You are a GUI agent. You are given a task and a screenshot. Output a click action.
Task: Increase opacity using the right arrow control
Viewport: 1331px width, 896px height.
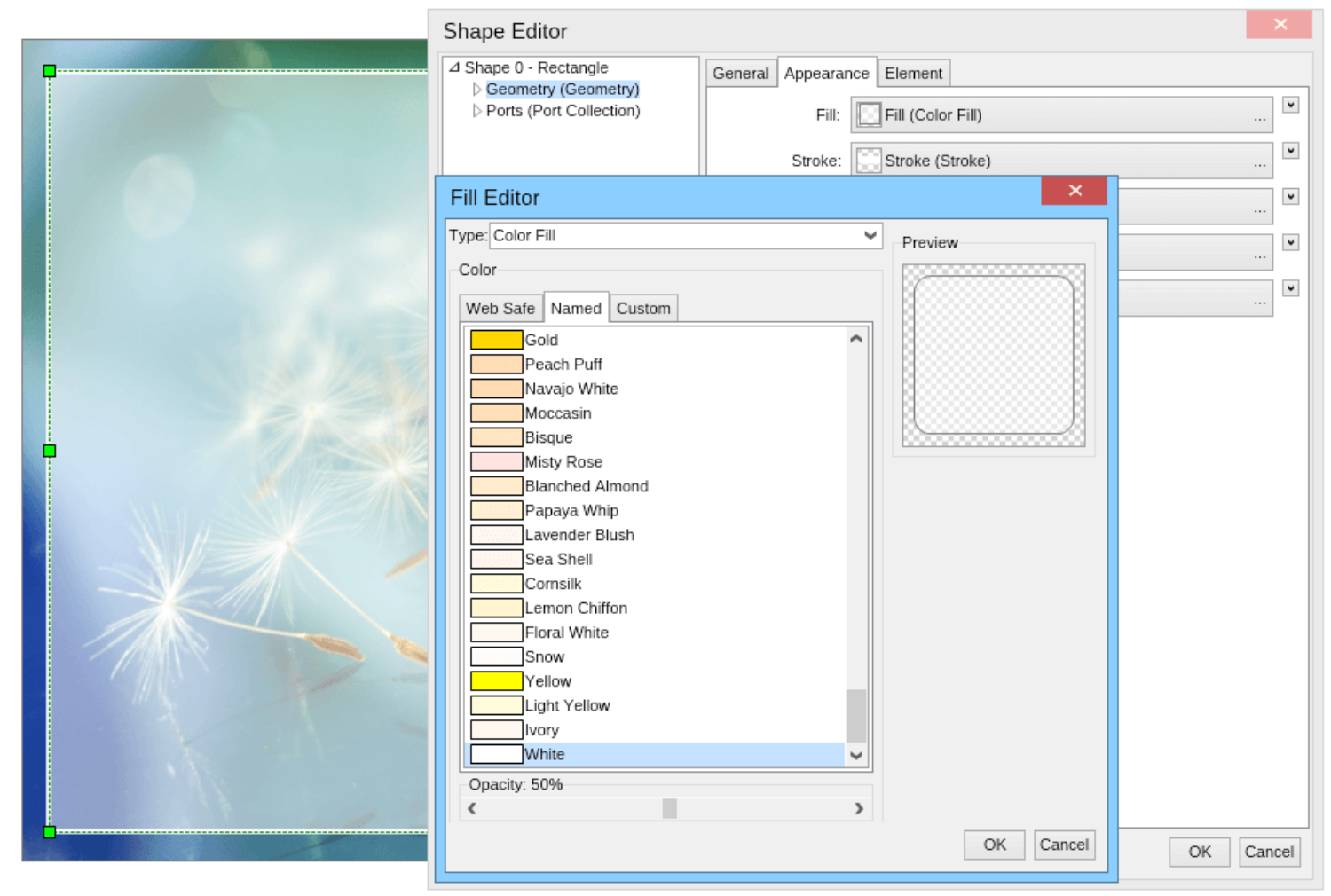858,808
